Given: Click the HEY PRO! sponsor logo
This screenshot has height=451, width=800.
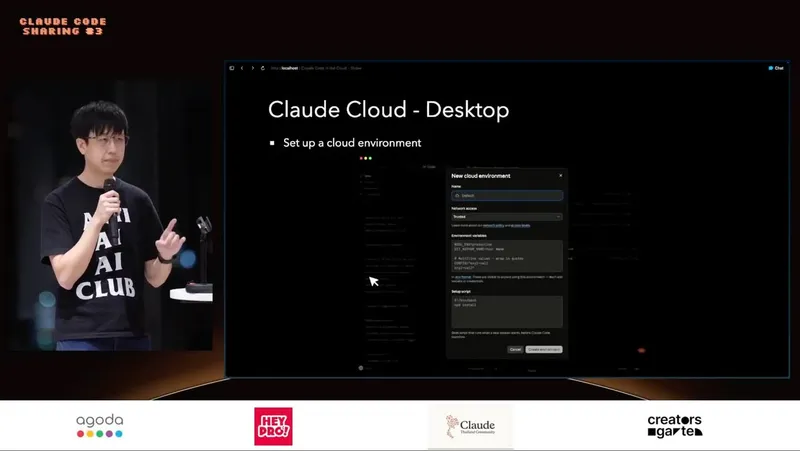Looking at the screenshot, I should [x=273, y=426].
